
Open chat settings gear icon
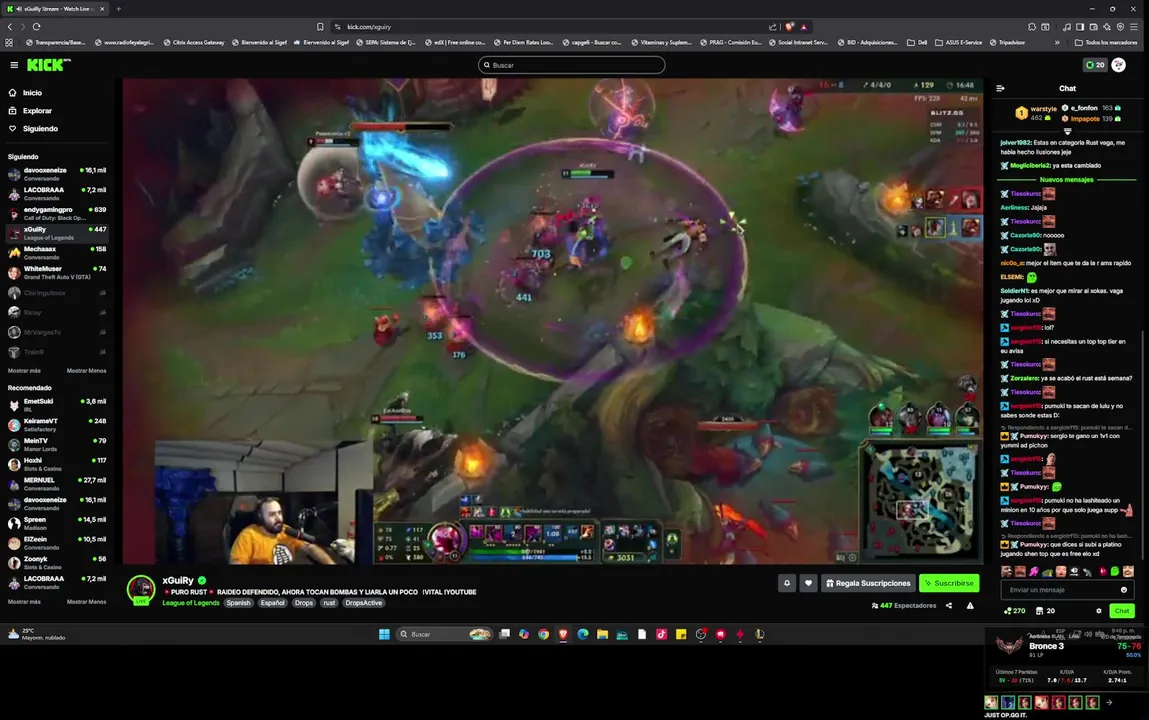1098,611
